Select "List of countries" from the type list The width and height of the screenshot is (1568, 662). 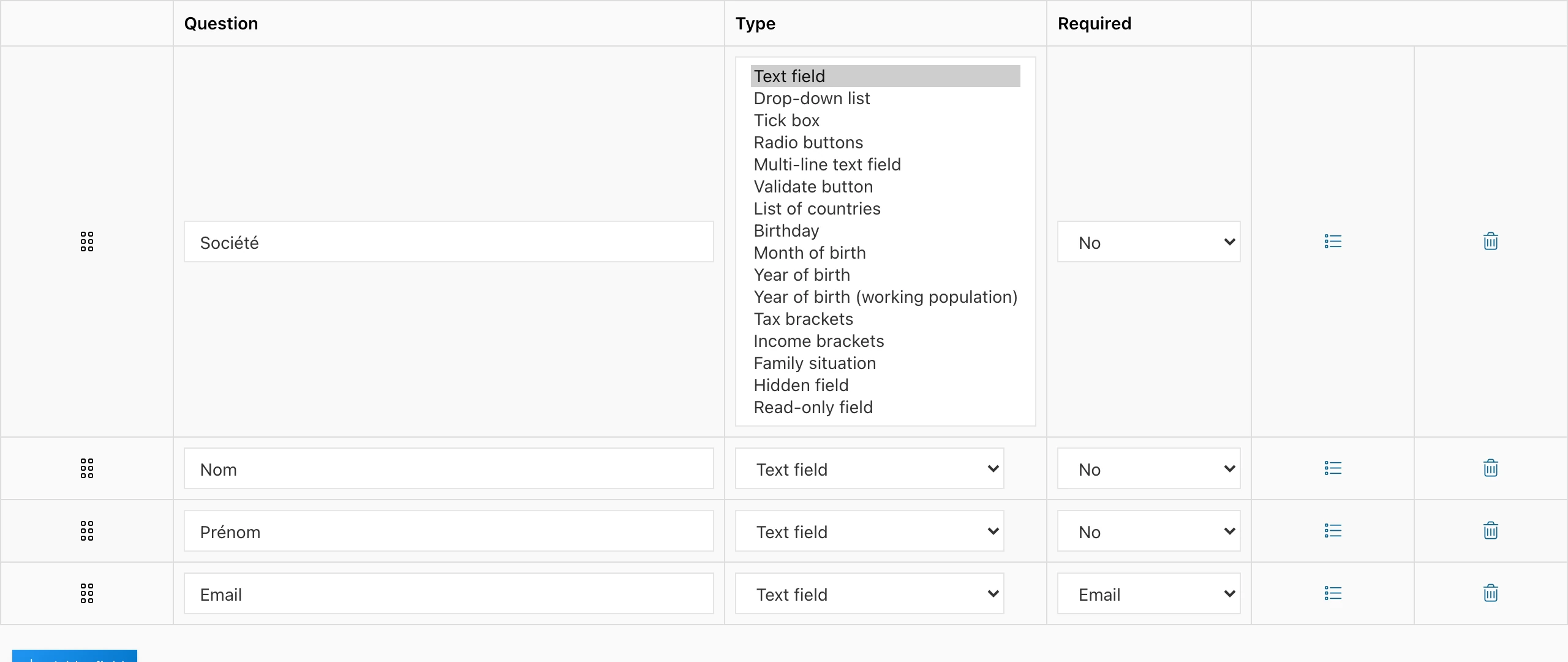817,208
